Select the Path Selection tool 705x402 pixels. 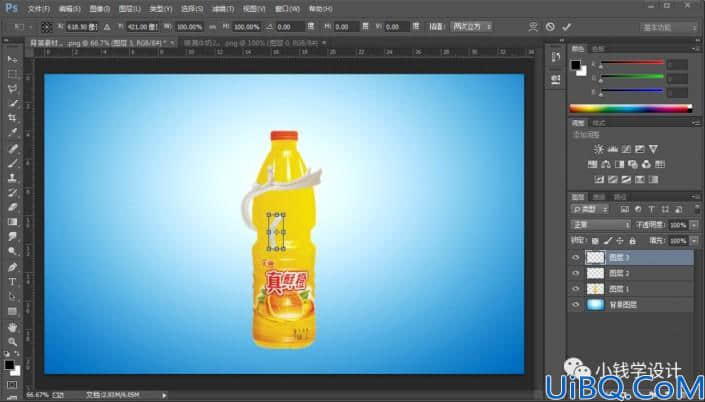click(x=12, y=297)
